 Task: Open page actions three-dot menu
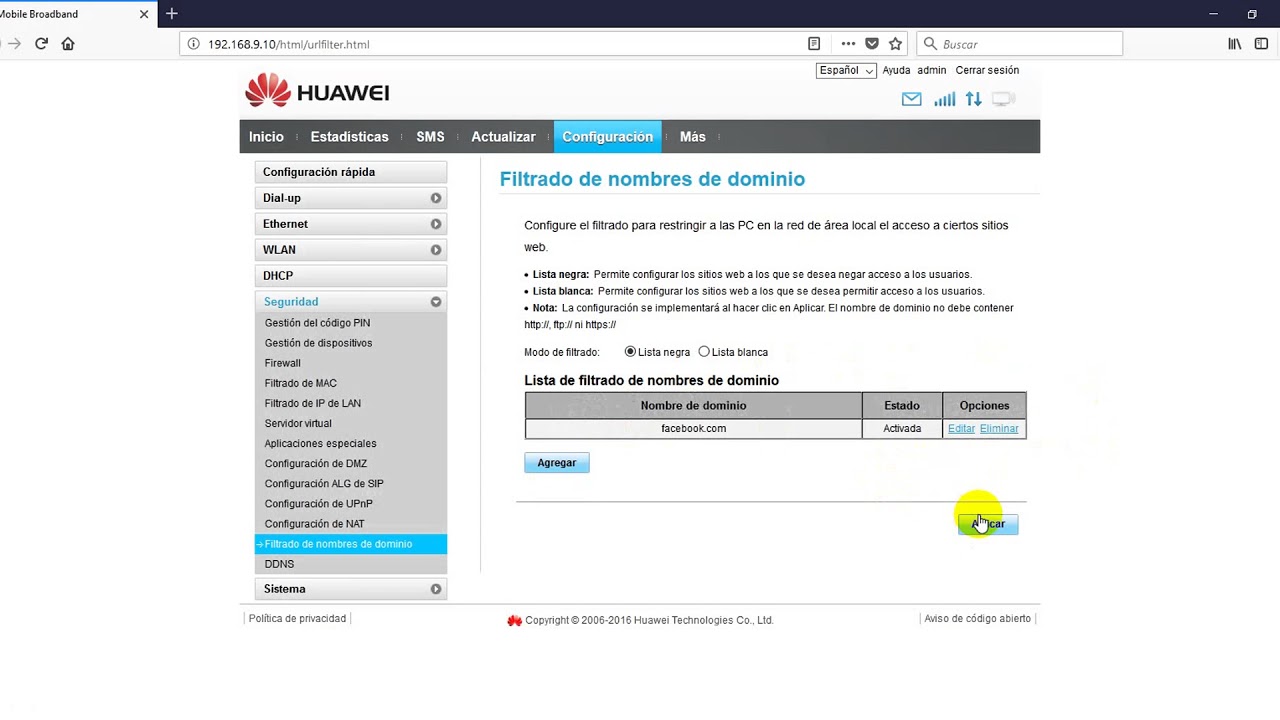pyautogui.click(x=848, y=44)
